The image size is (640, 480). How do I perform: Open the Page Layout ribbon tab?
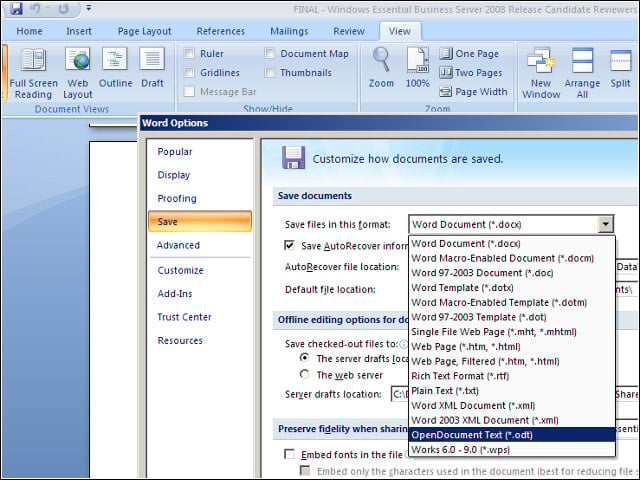click(x=144, y=31)
